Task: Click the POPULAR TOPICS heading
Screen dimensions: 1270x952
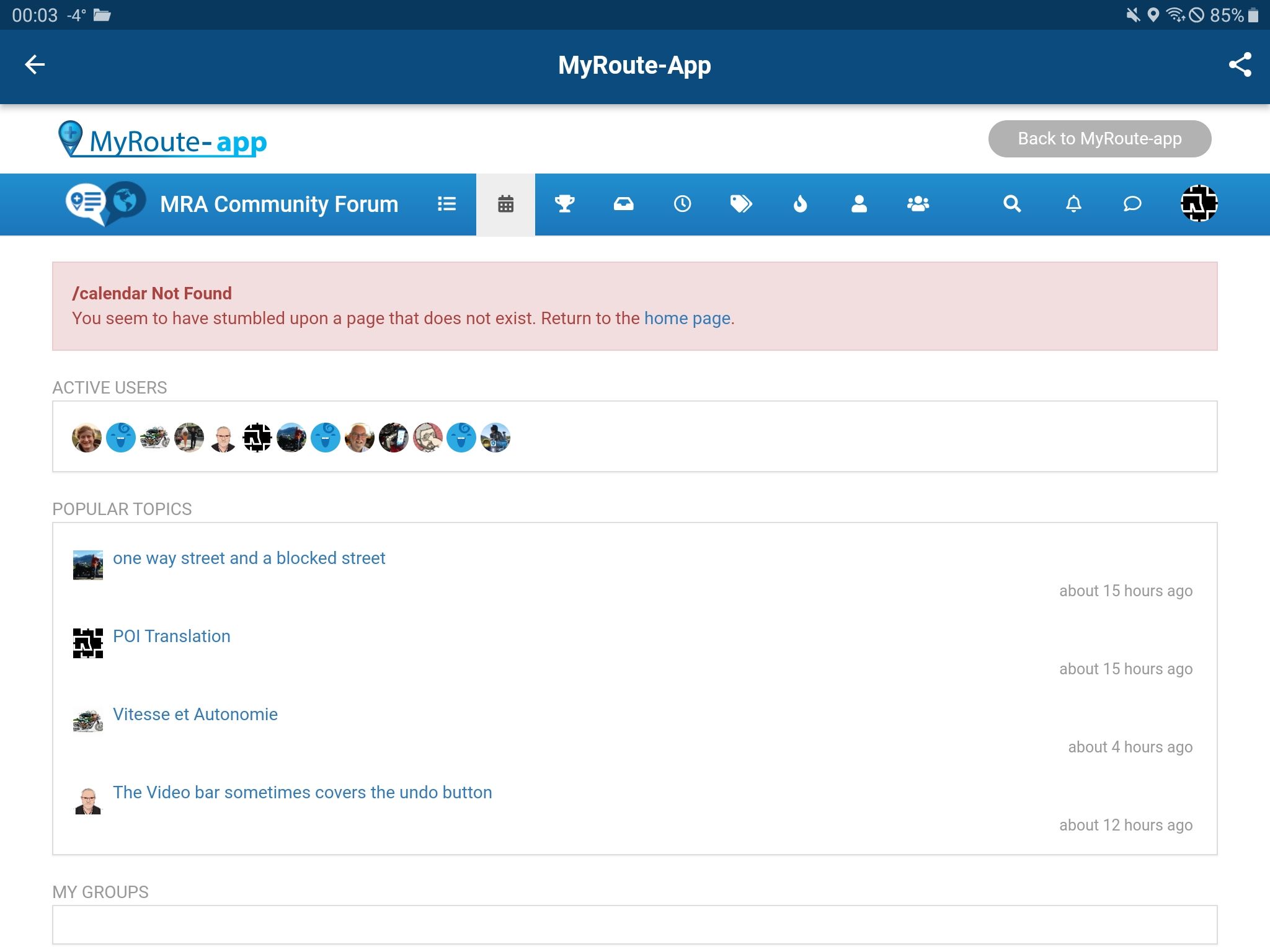Action: coord(122,509)
